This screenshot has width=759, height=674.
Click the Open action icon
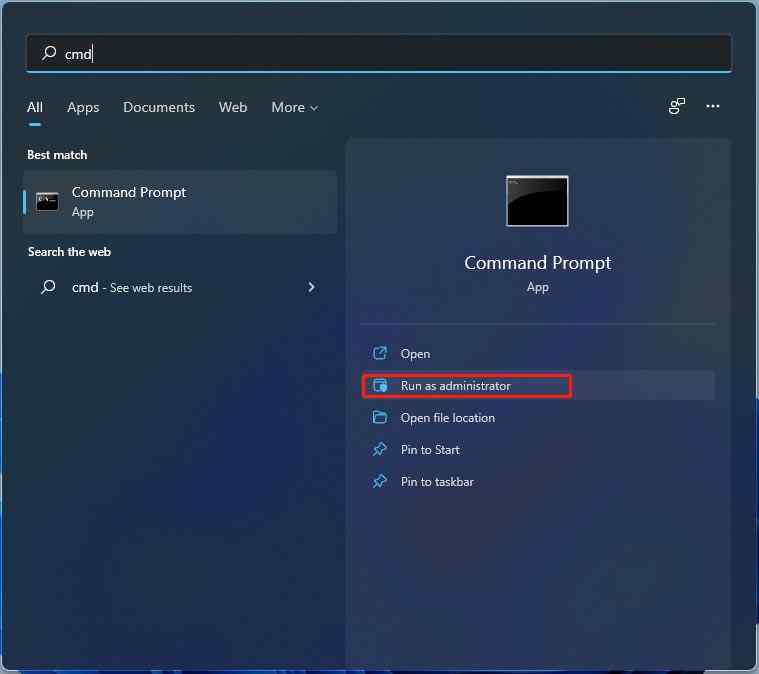(380, 353)
